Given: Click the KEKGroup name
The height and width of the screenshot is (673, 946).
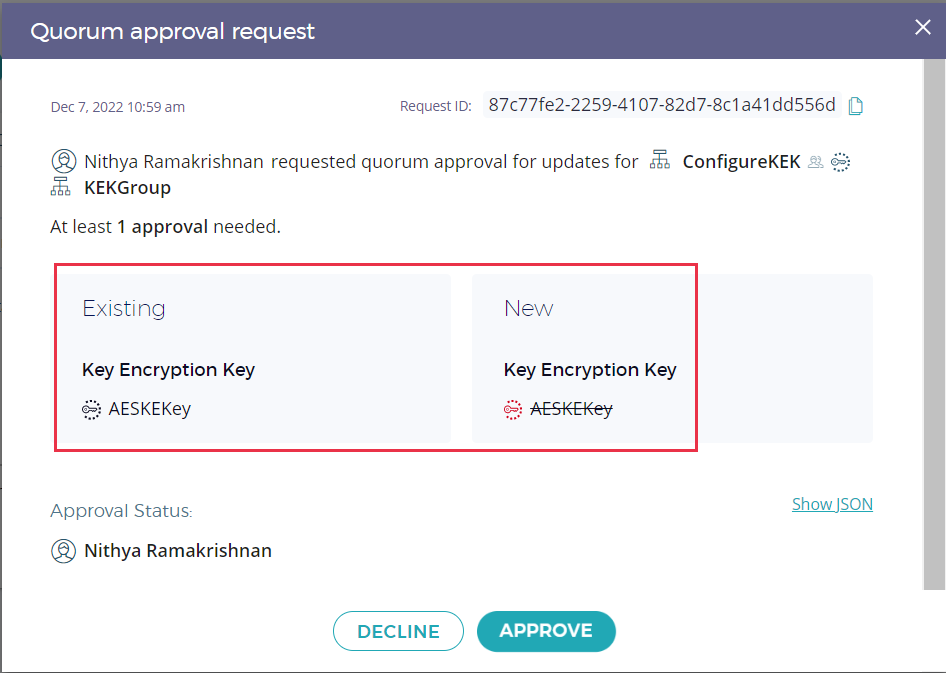Looking at the screenshot, I should (127, 187).
